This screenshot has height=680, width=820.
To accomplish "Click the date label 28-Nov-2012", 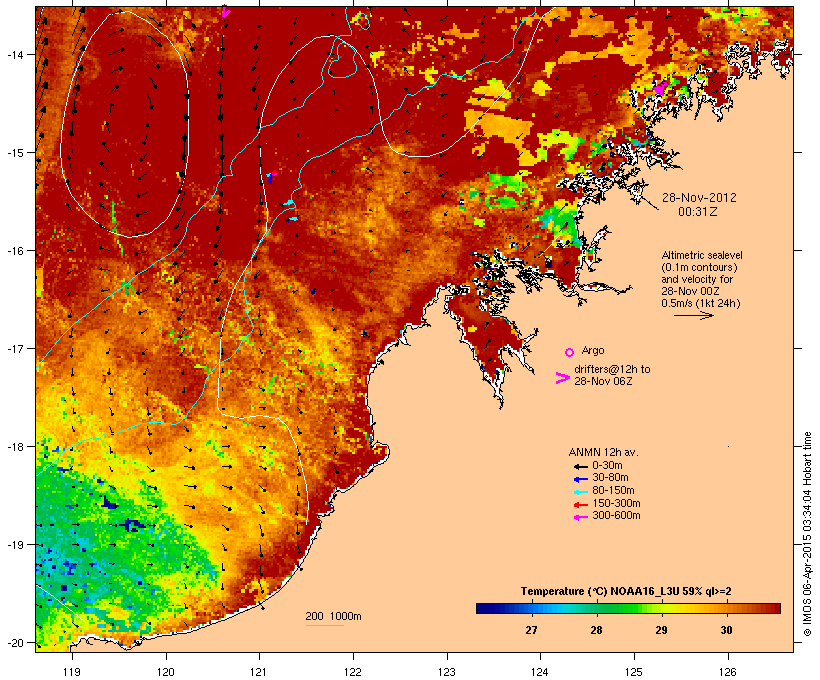I will tap(699, 198).
